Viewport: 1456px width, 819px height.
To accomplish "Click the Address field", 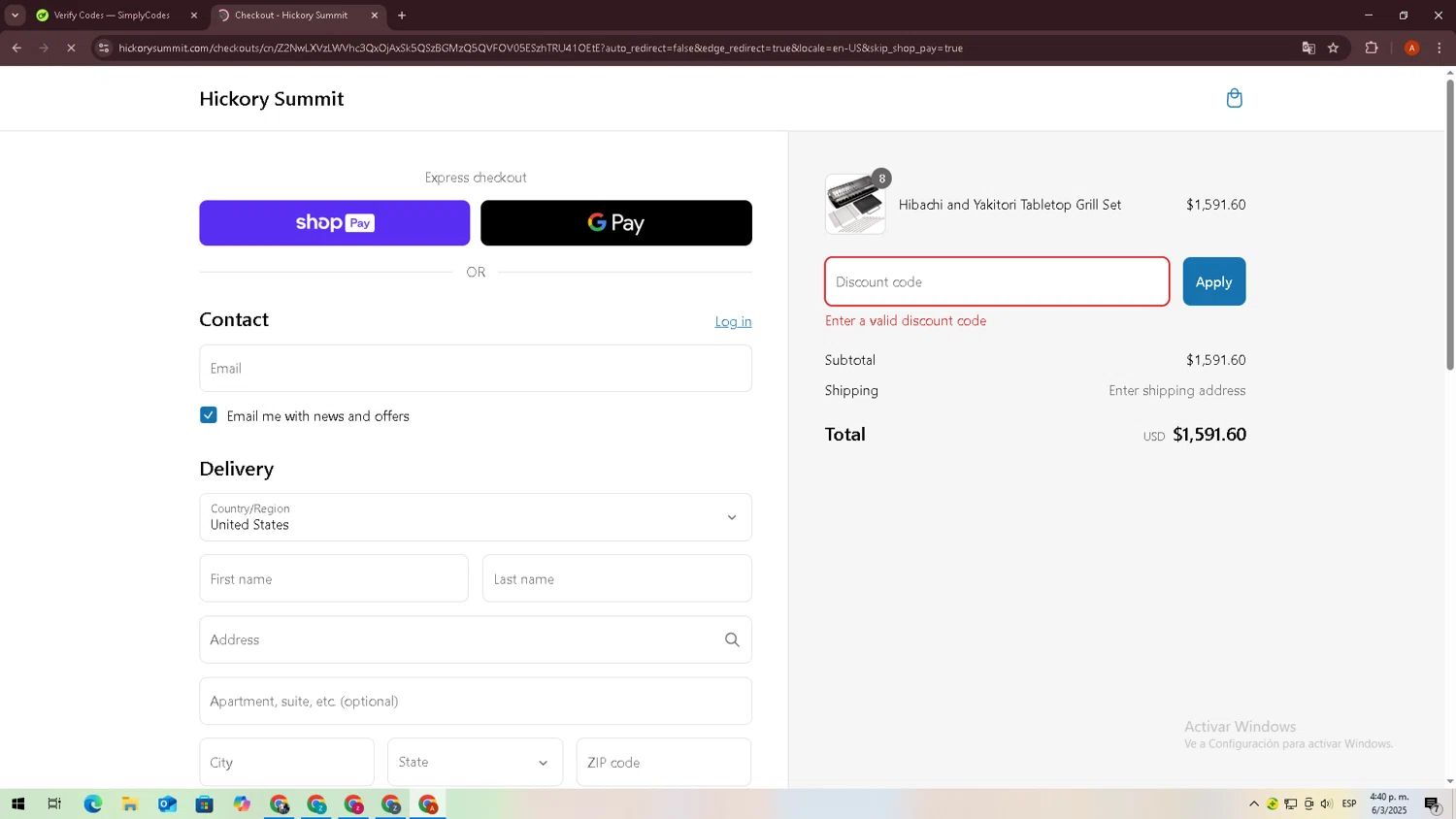I will [x=476, y=639].
